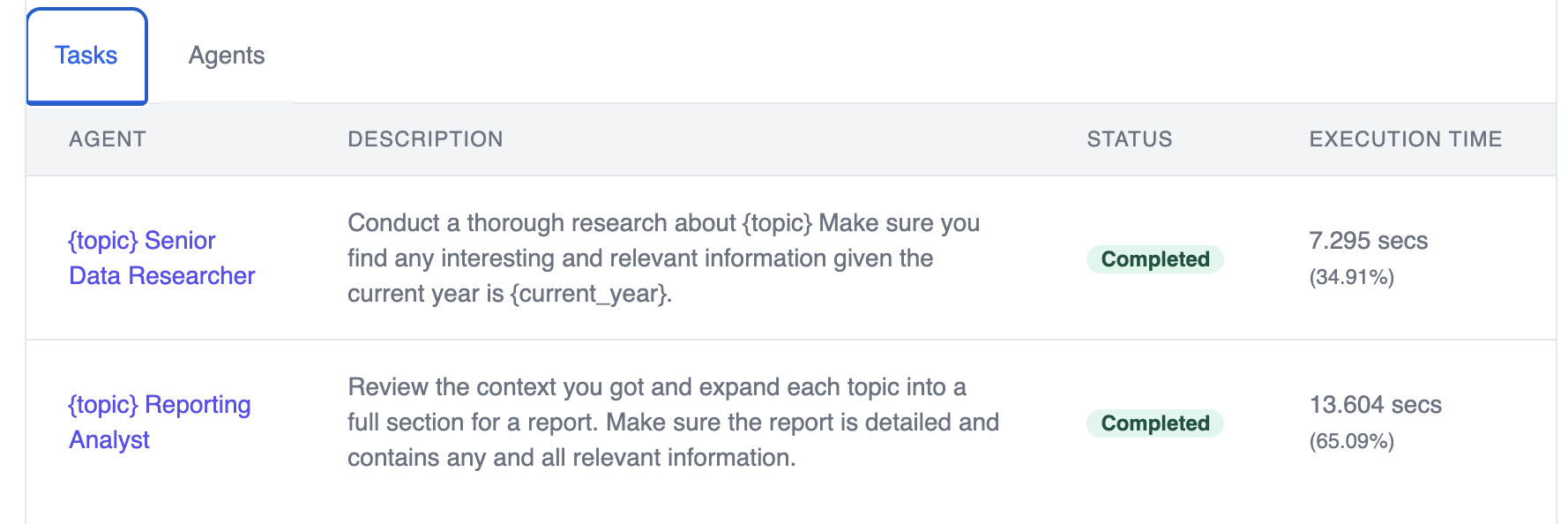Click the (34.91%) time share value

coord(1352,278)
